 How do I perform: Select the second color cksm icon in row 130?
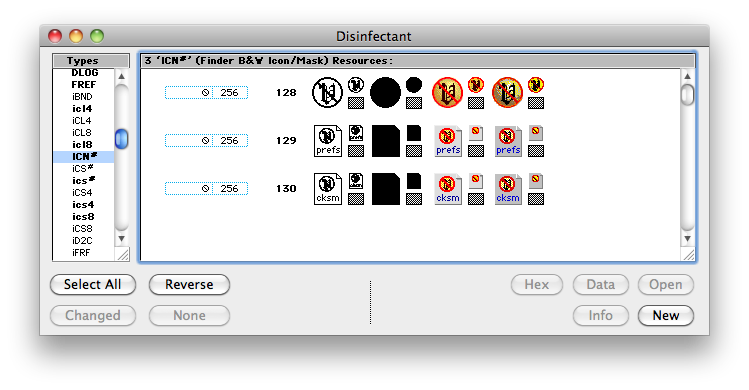[x=508, y=189]
